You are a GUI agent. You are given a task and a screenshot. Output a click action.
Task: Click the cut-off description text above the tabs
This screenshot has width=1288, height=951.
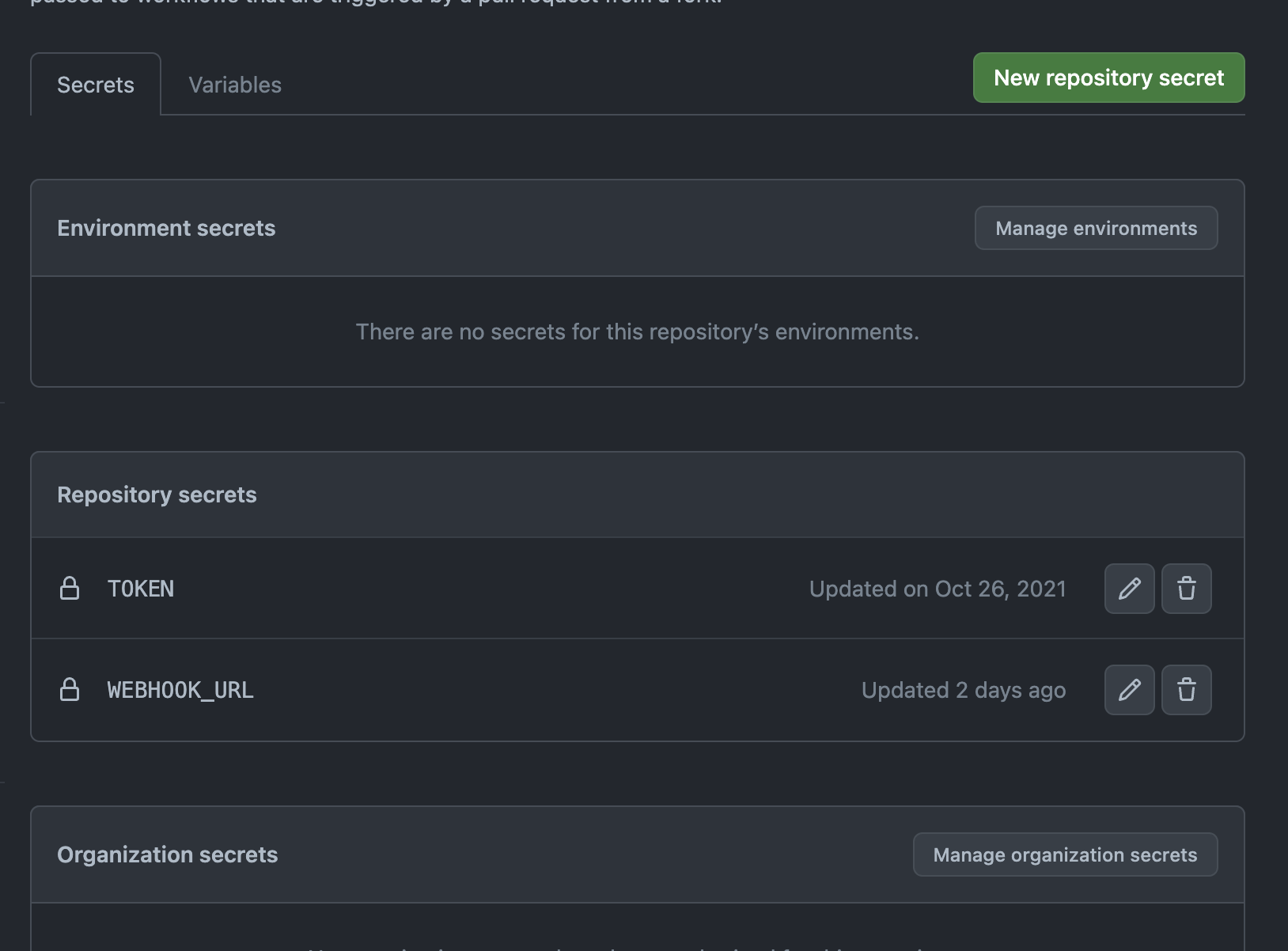click(x=376, y=2)
